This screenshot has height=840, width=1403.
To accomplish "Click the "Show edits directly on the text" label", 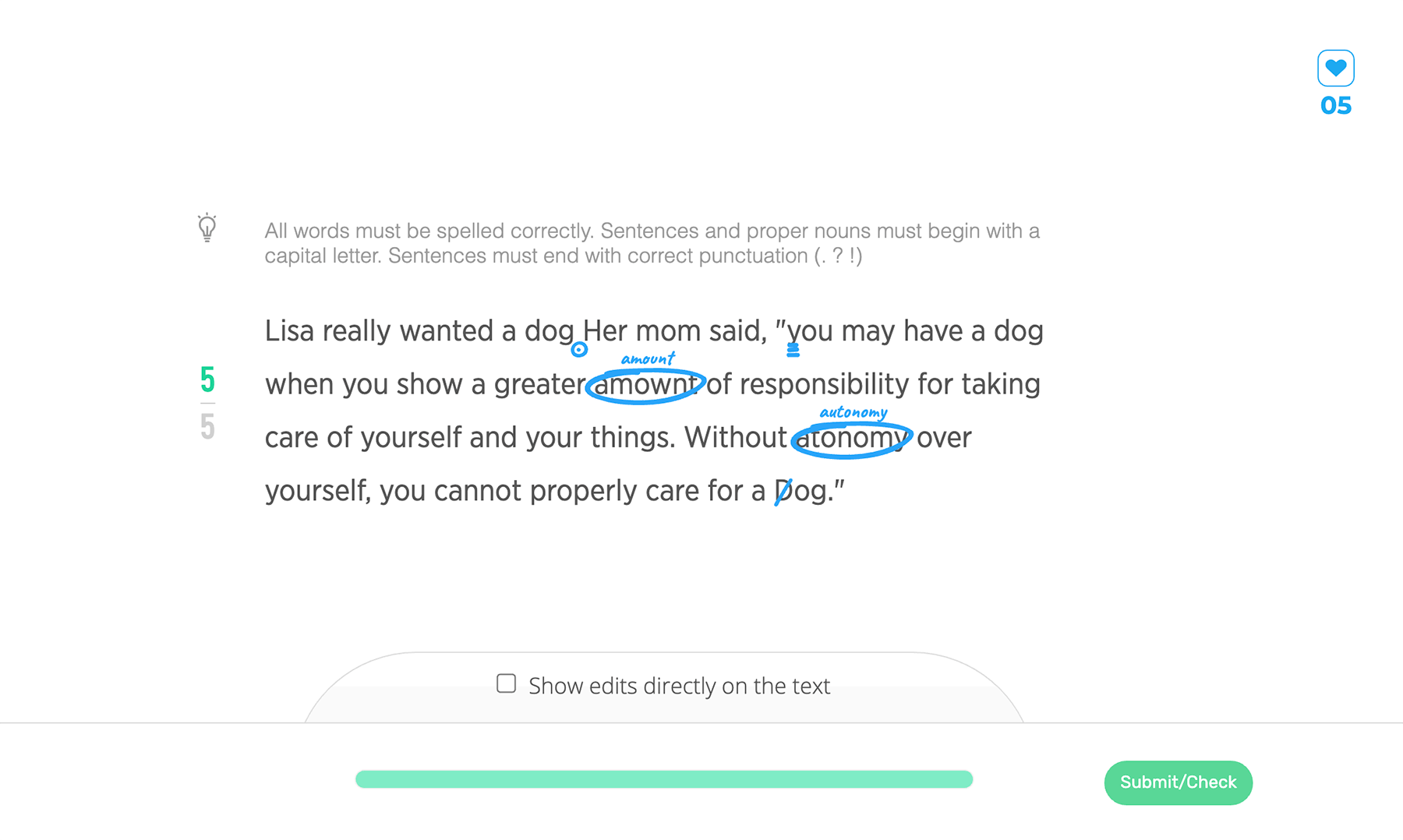I will click(679, 686).
